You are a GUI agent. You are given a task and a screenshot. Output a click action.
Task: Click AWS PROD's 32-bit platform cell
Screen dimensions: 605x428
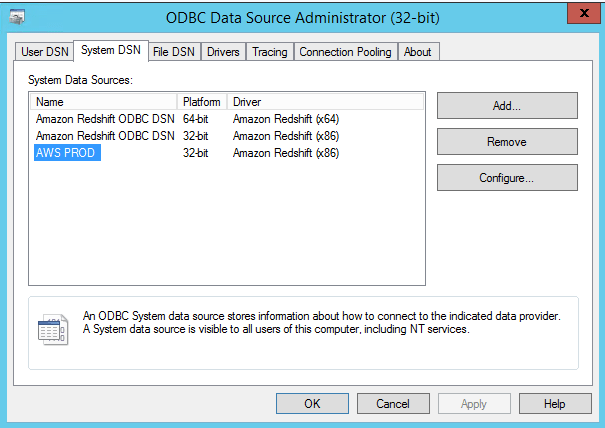point(196,153)
